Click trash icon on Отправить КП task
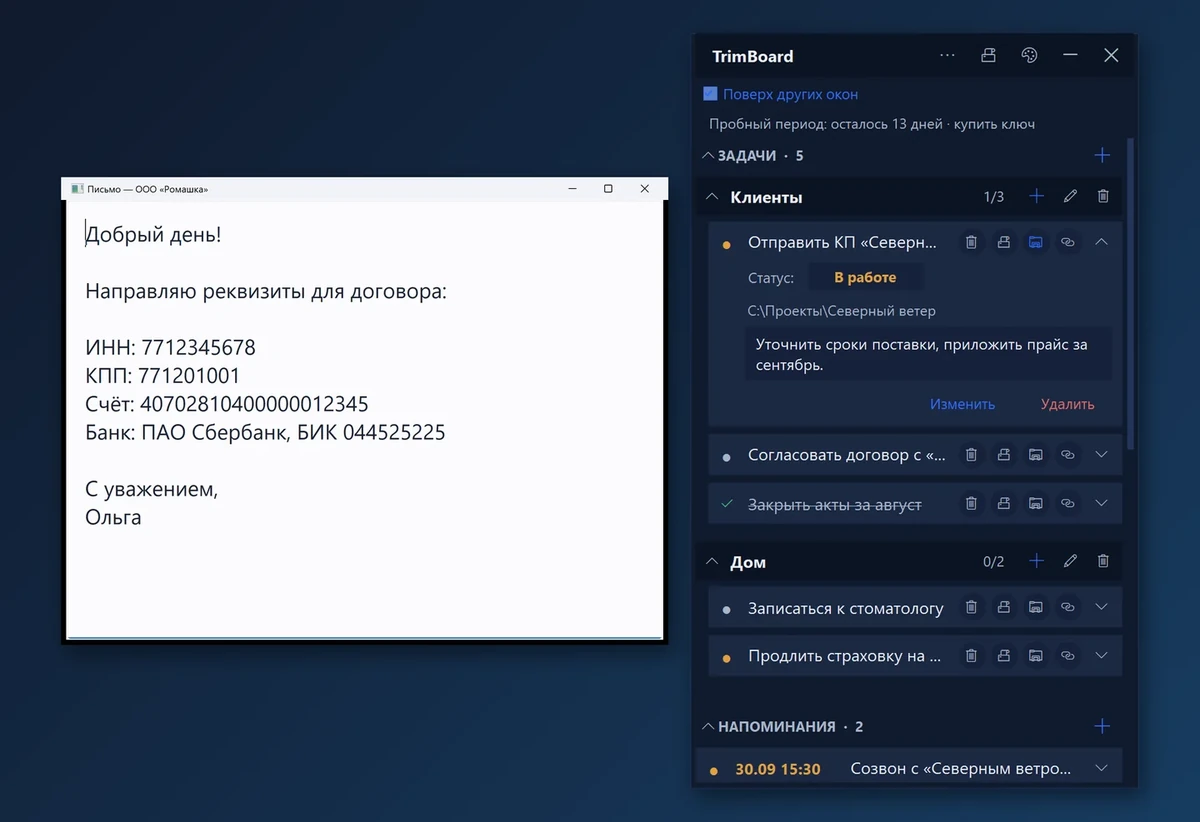This screenshot has height=822, width=1200. point(970,242)
